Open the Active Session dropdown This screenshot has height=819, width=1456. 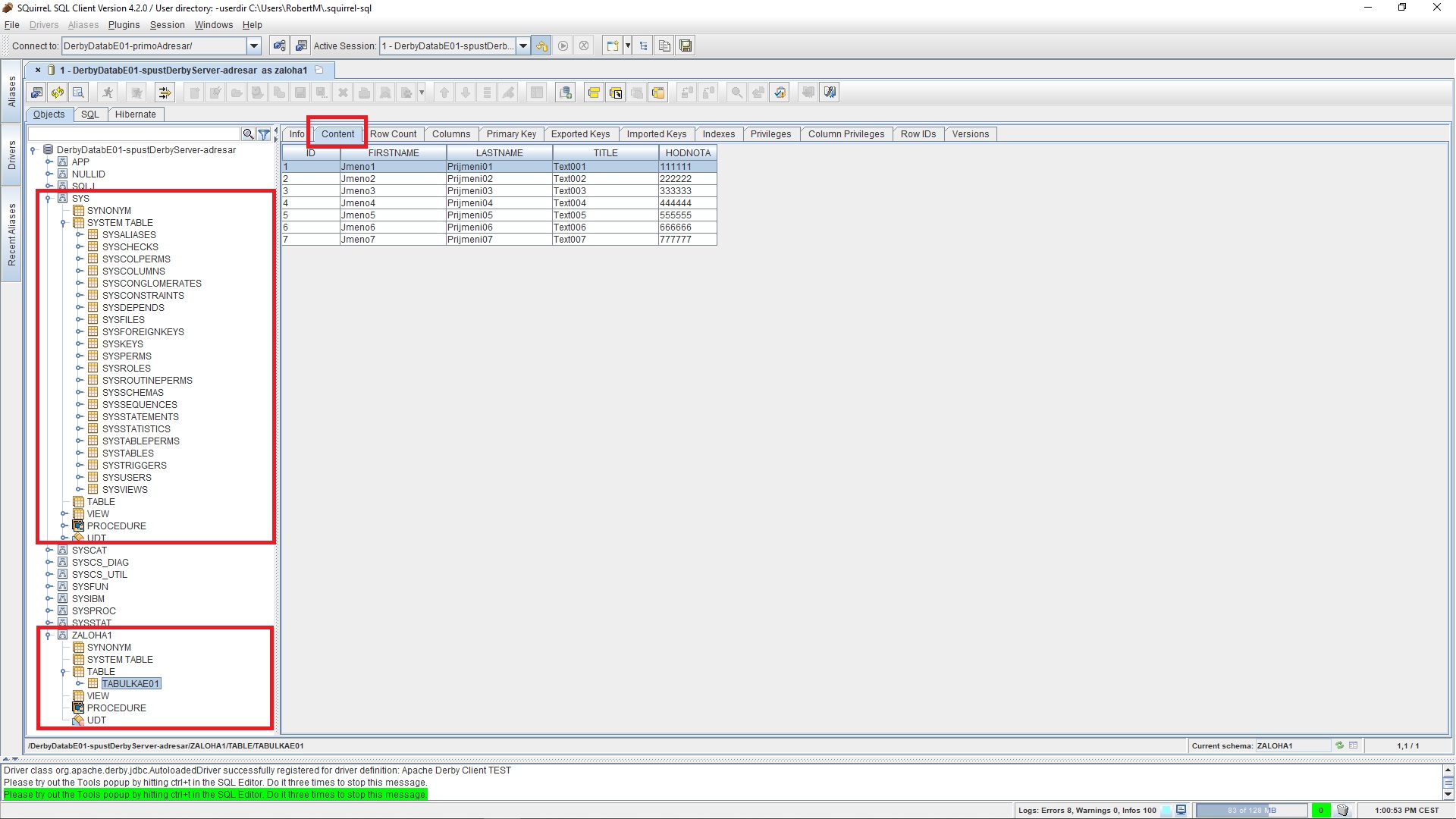(522, 46)
